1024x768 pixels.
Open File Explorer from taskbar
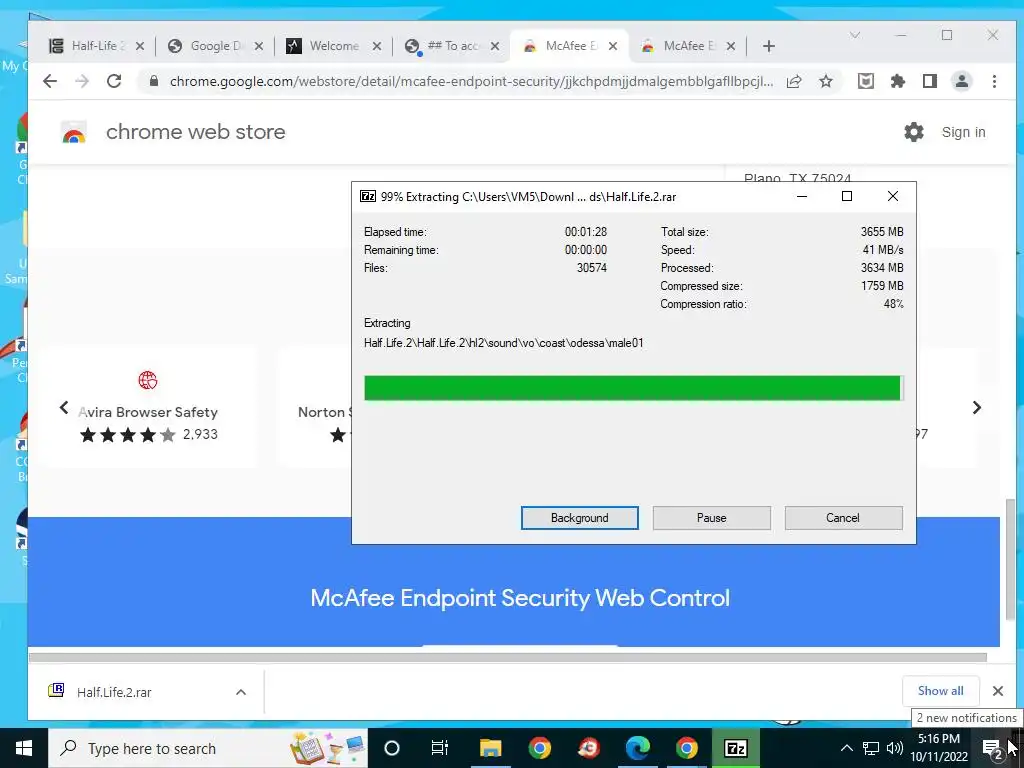pyautogui.click(x=490, y=748)
